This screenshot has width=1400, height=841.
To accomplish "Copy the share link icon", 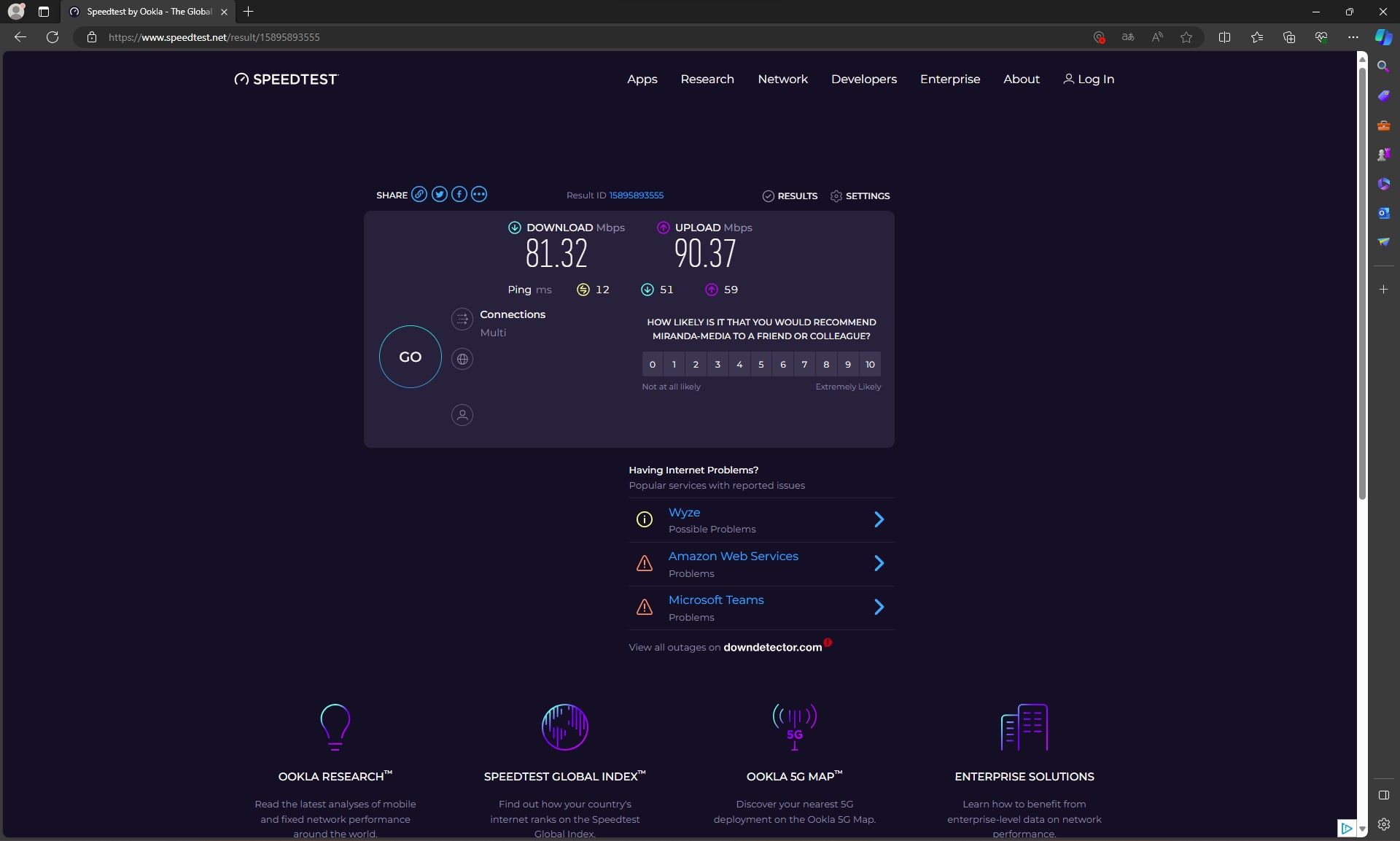I will pos(419,194).
